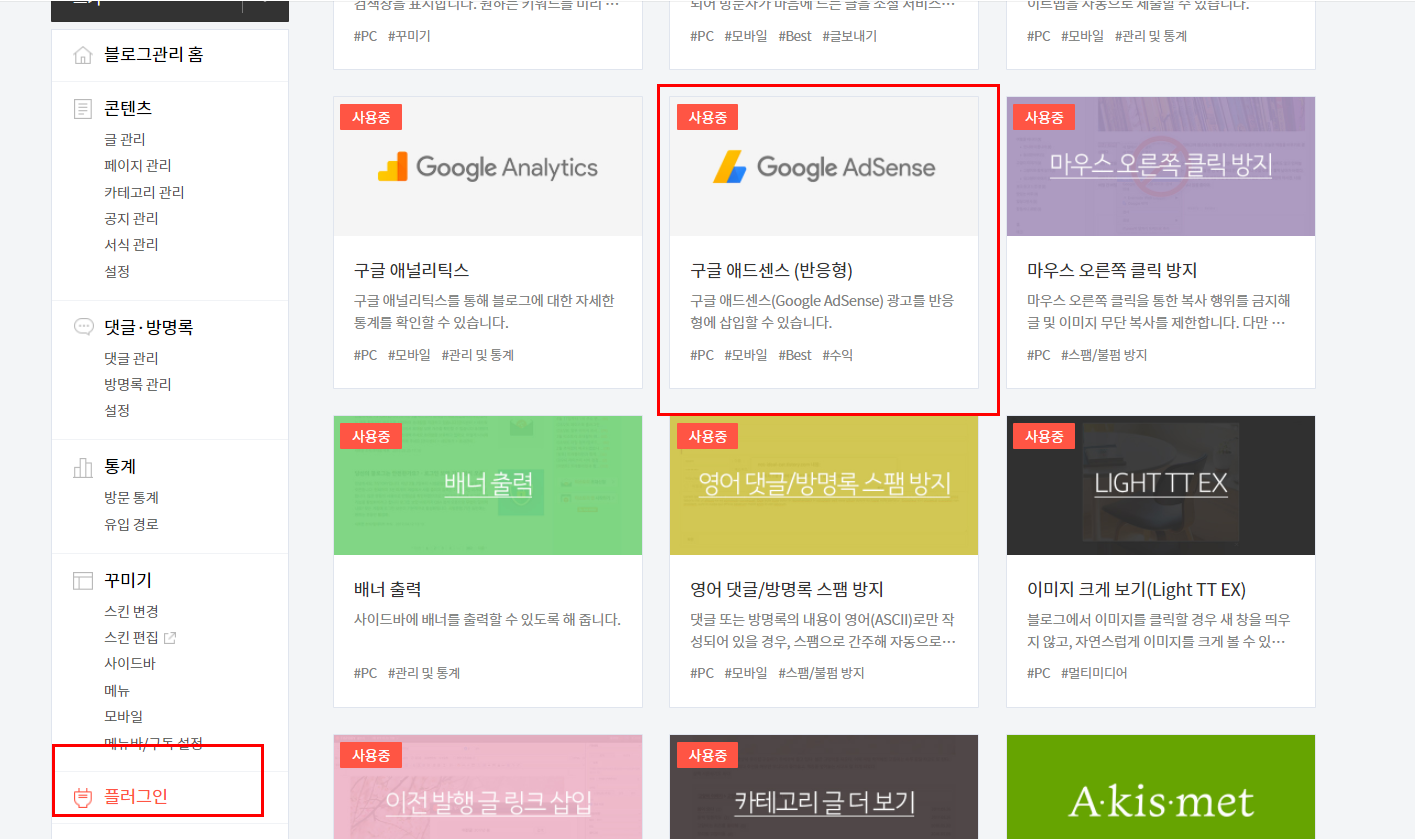Open 설정 under 댓글·방명록
This screenshot has height=839, width=1415.
(117, 410)
